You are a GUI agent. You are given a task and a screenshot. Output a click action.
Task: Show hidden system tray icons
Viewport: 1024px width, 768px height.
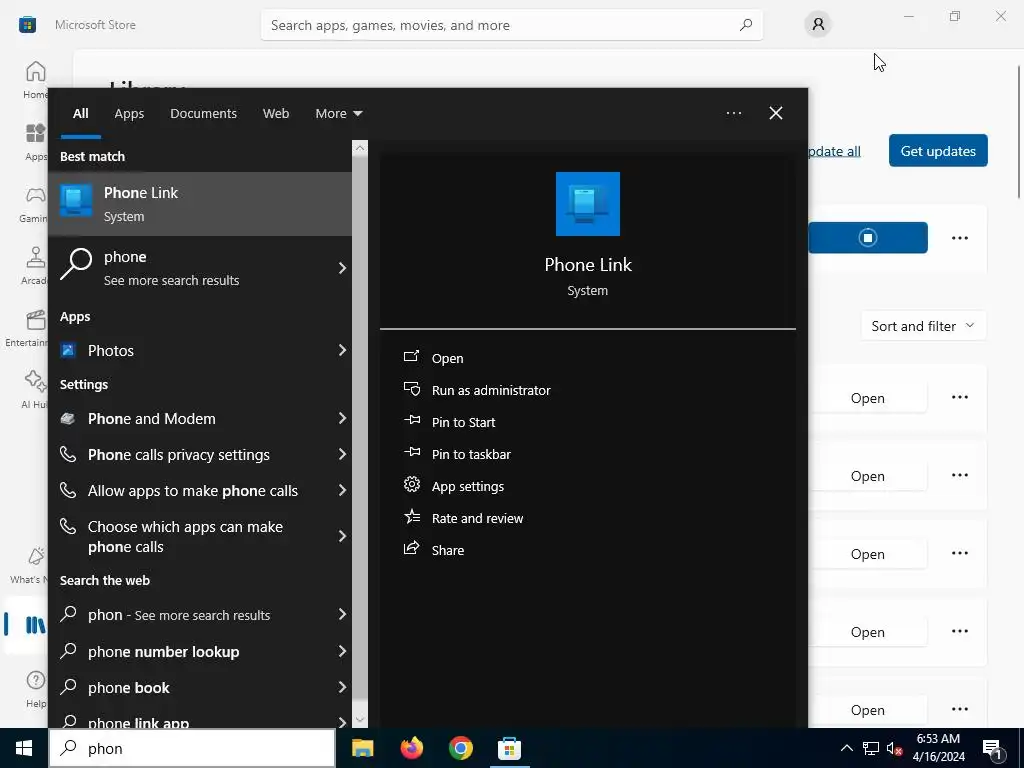click(x=846, y=748)
